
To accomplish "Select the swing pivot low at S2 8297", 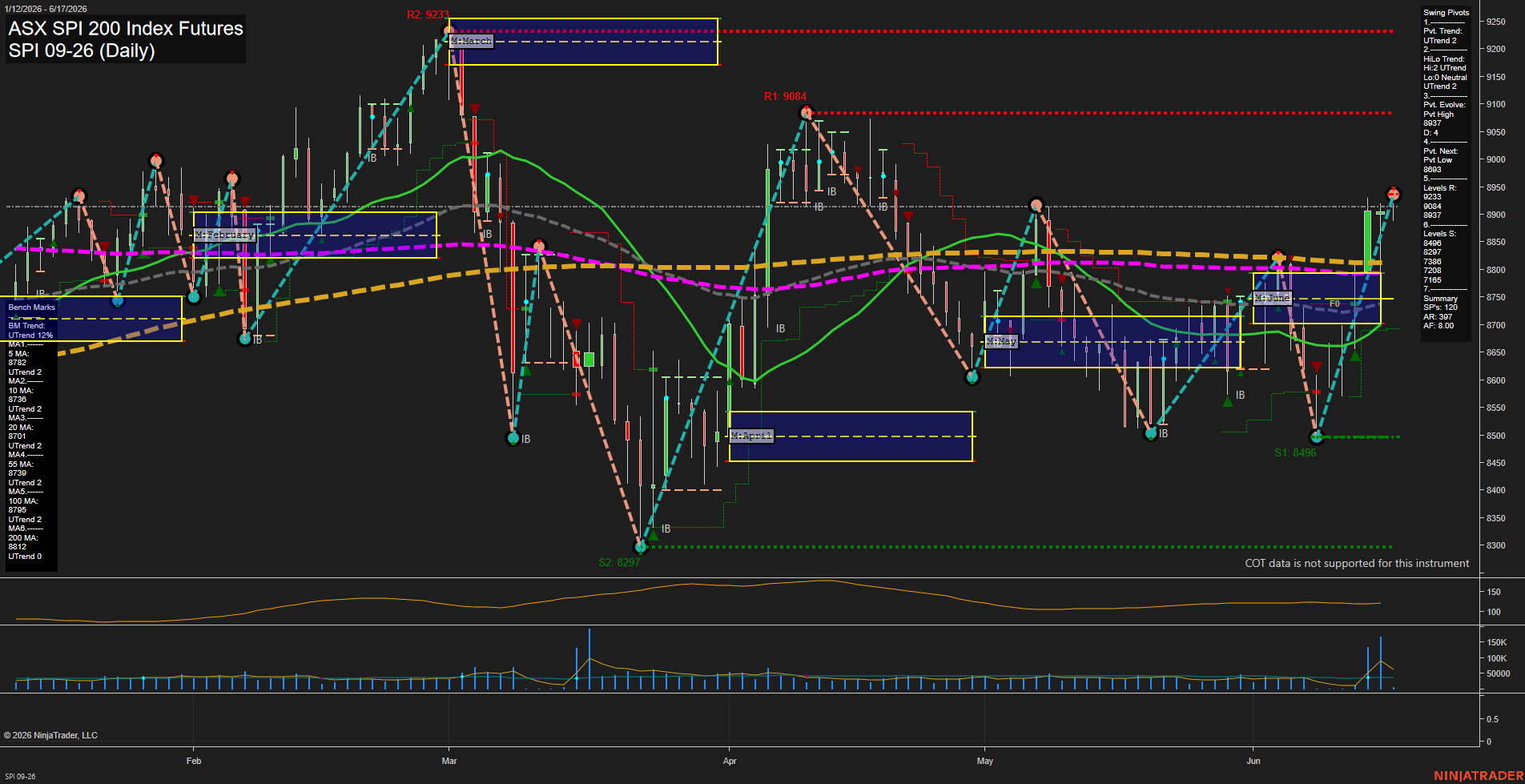I will (x=640, y=547).
